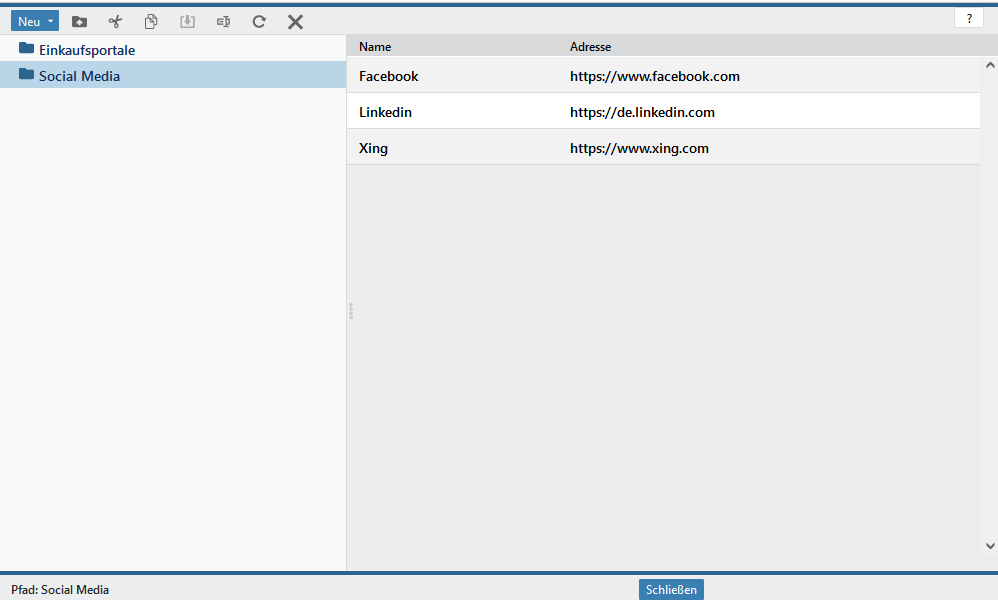Click the copy documents icon

(x=151, y=21)
